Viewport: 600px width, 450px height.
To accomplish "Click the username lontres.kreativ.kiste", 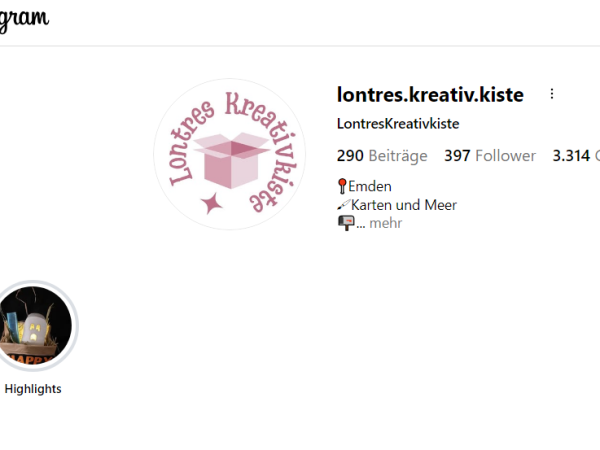I will (x=430, y=95).
